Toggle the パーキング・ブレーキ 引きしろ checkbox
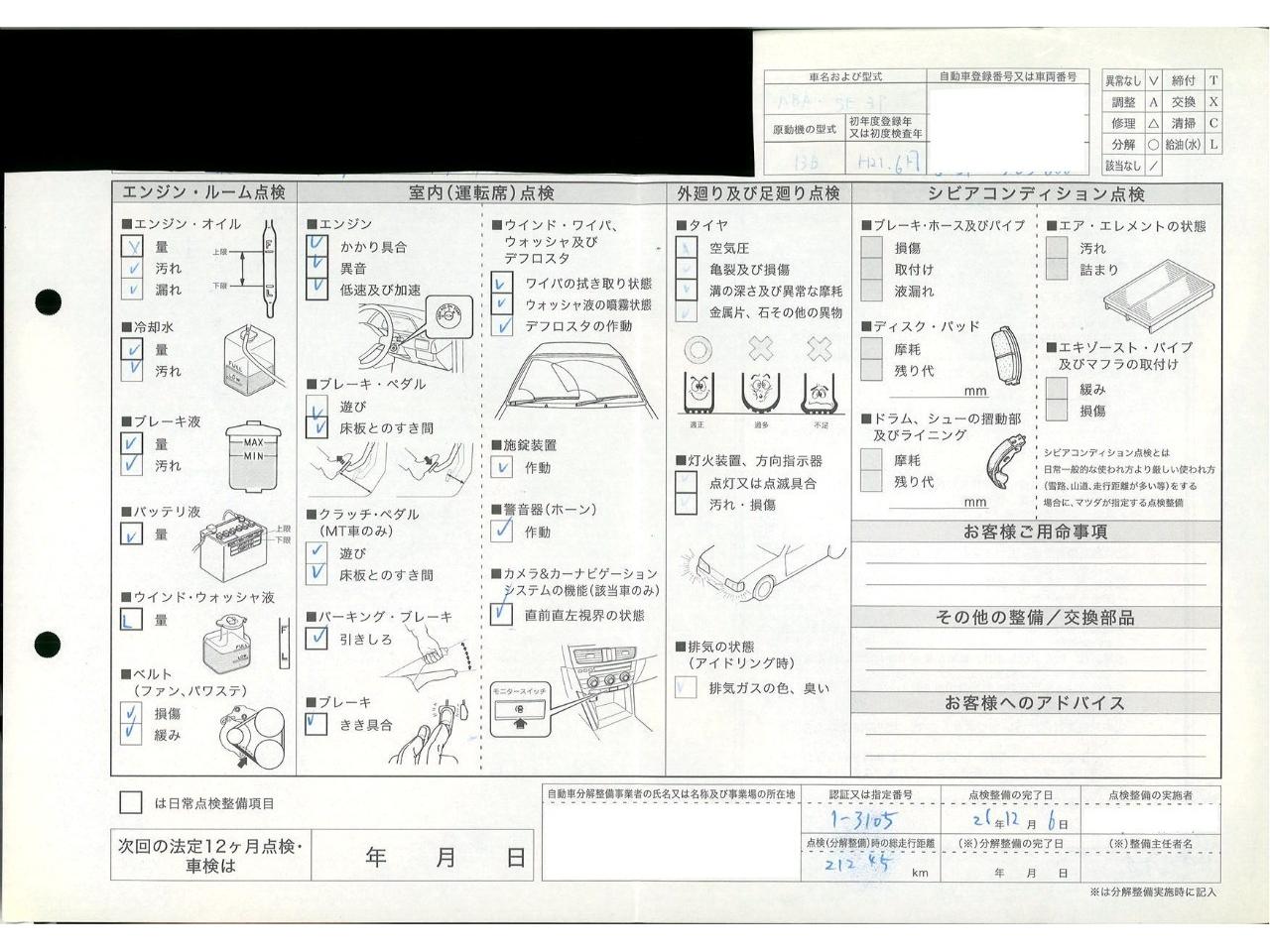The image size is (1270, 952). (x=317, y=638)
